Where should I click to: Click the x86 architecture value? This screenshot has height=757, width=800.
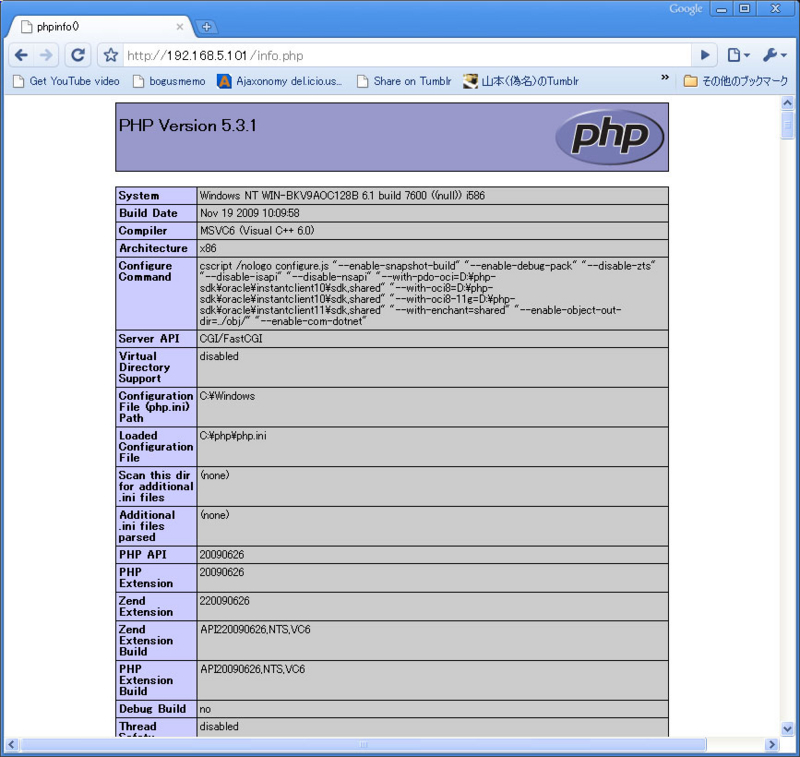208,248
